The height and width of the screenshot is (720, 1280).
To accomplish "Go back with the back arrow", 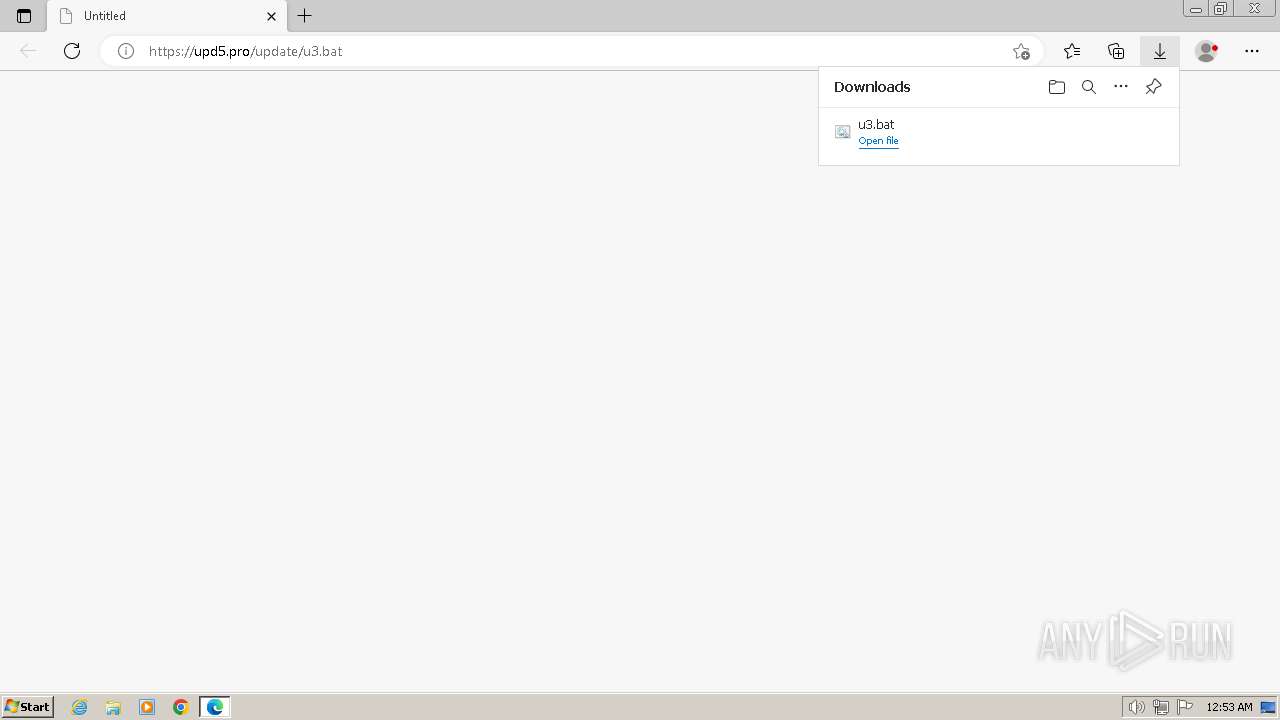I will coord(28,51).
